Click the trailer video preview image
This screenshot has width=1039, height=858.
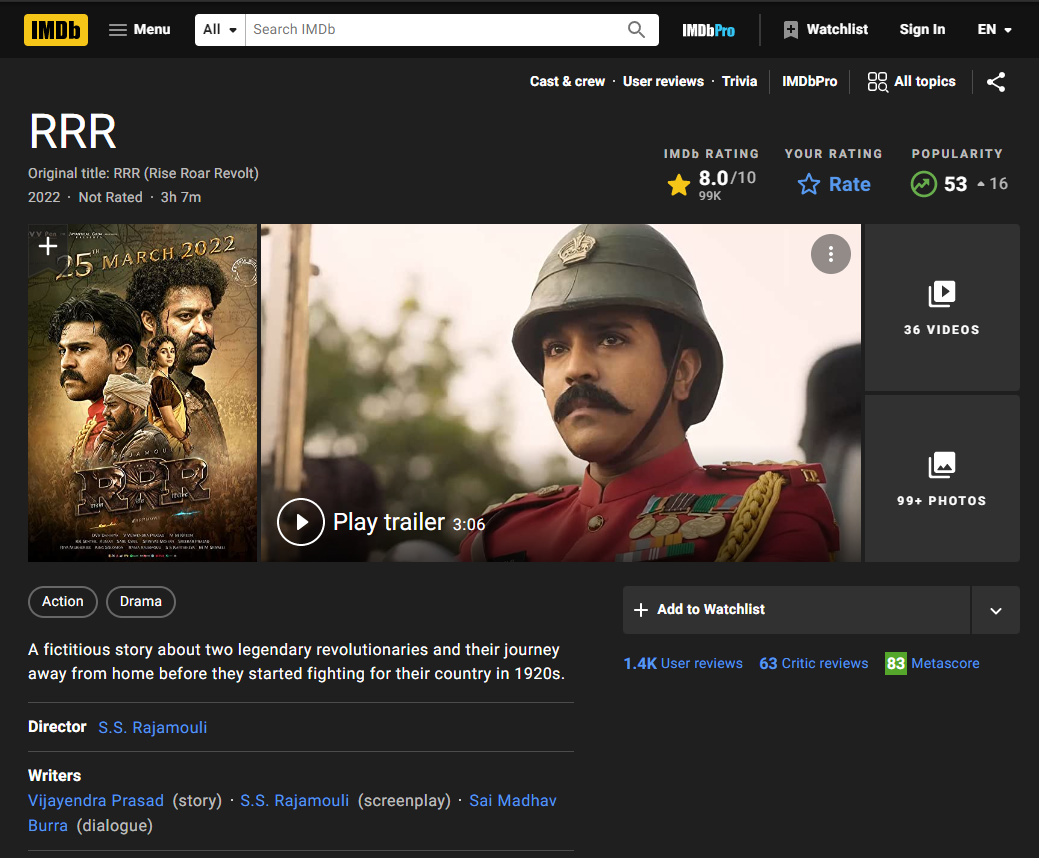click(x=561, y=393)
